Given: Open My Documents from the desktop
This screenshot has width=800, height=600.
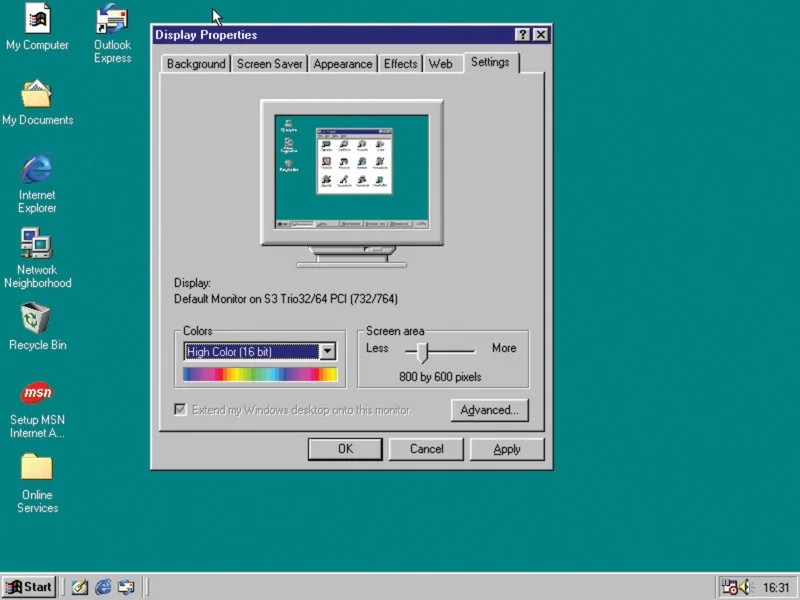Looking at the screenshot, I should [37, 95].
